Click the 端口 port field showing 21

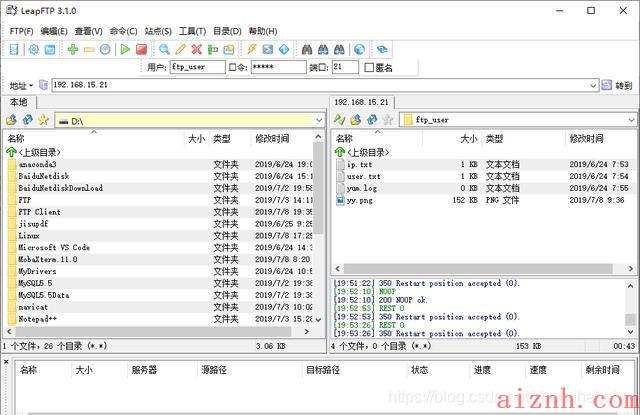pos(345,67)
